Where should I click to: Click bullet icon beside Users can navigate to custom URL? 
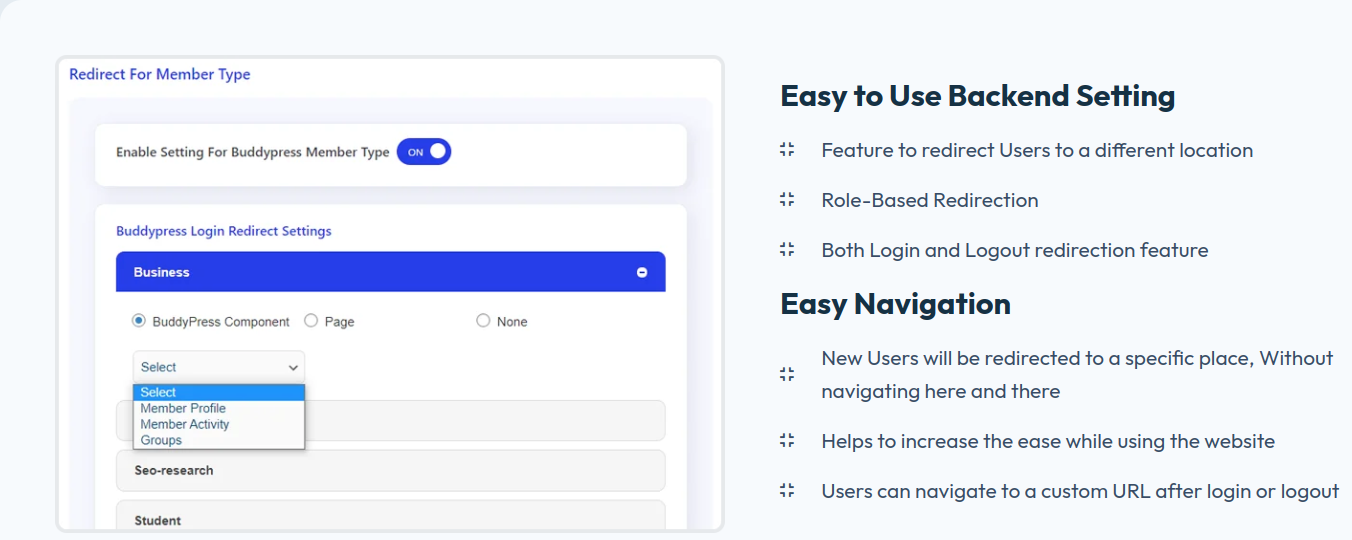[787, 491]
